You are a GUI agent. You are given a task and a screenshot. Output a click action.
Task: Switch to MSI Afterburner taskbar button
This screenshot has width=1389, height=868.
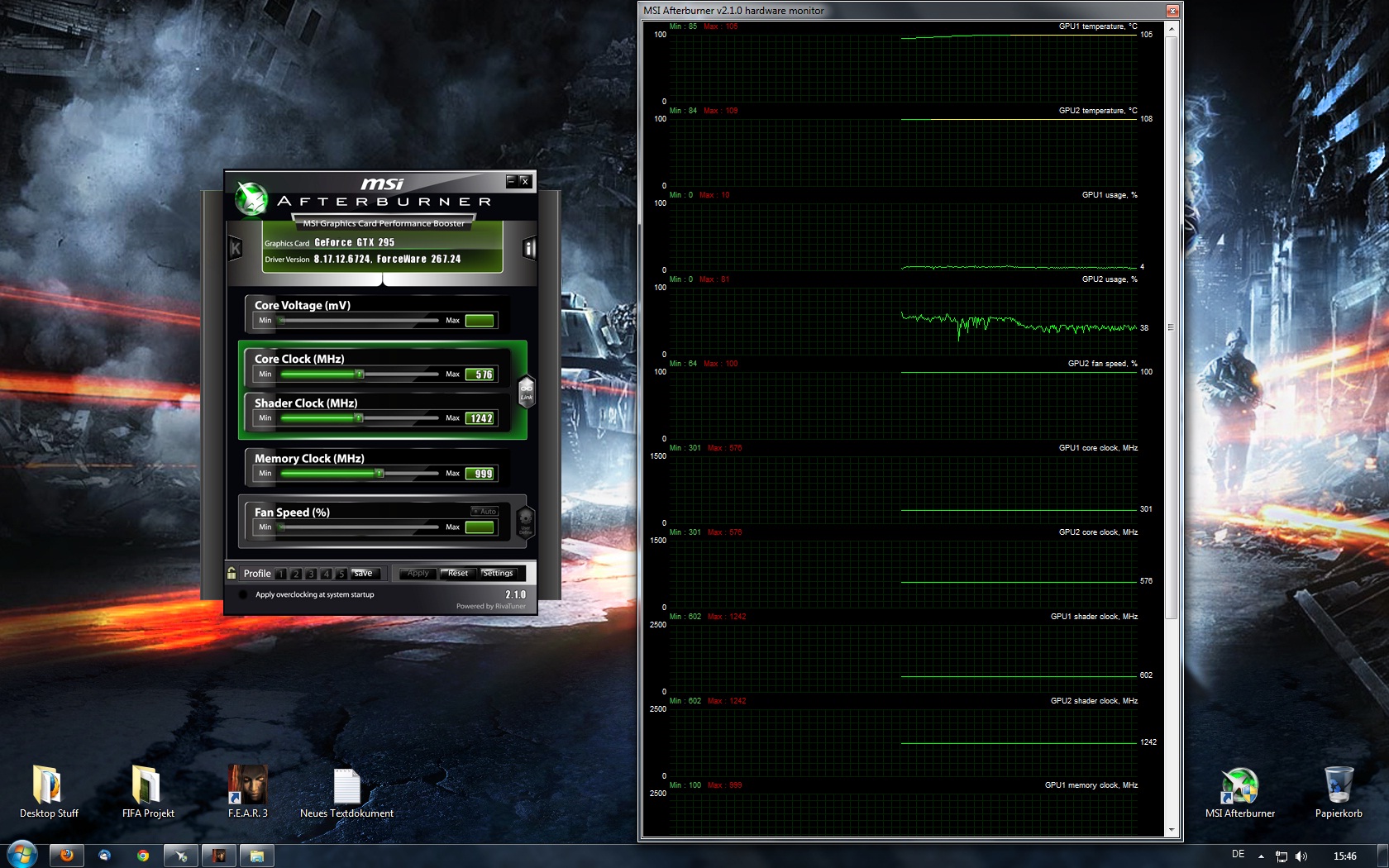coord(181,856)
